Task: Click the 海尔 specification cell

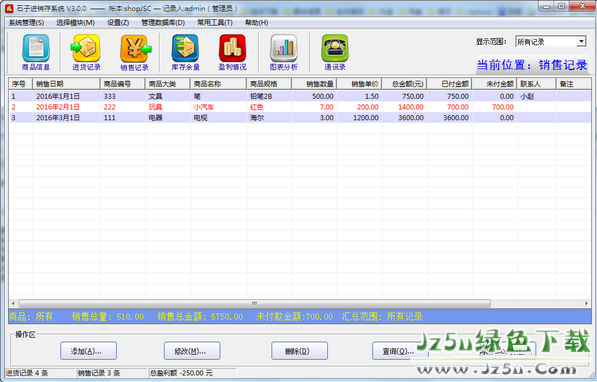Action: pos(270,118)
